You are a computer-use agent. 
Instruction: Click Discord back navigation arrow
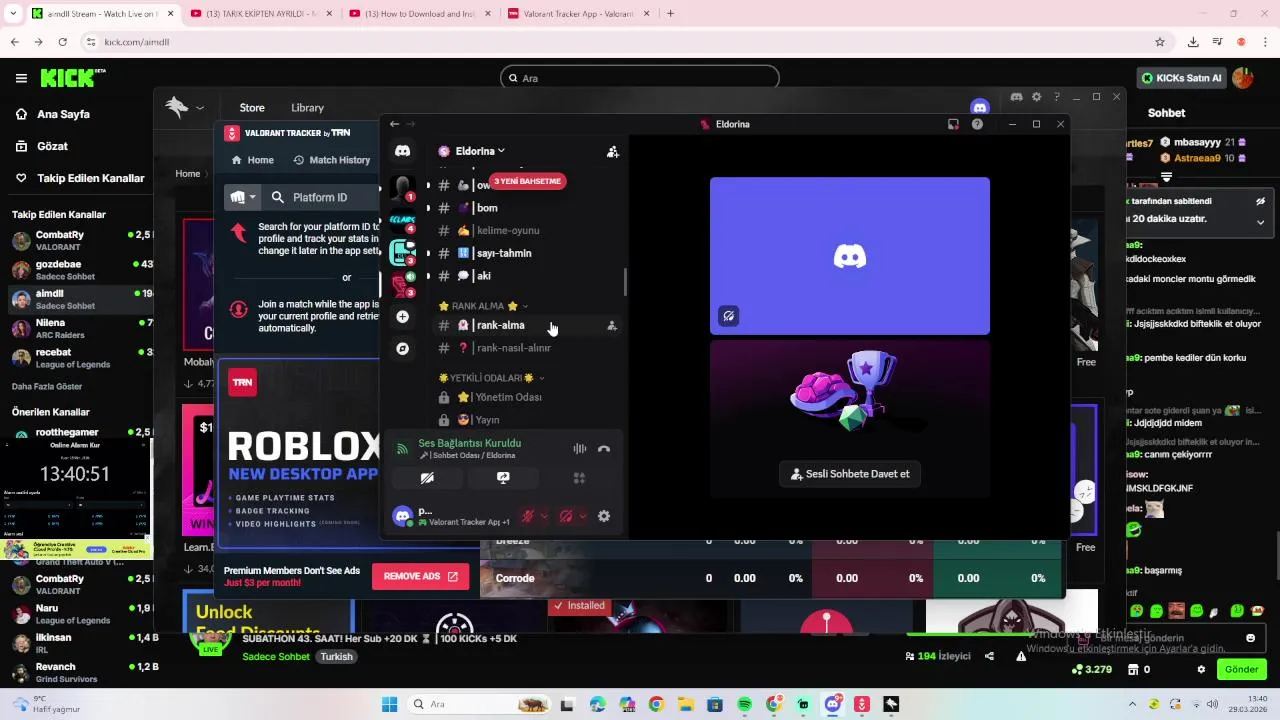(394, 124)
